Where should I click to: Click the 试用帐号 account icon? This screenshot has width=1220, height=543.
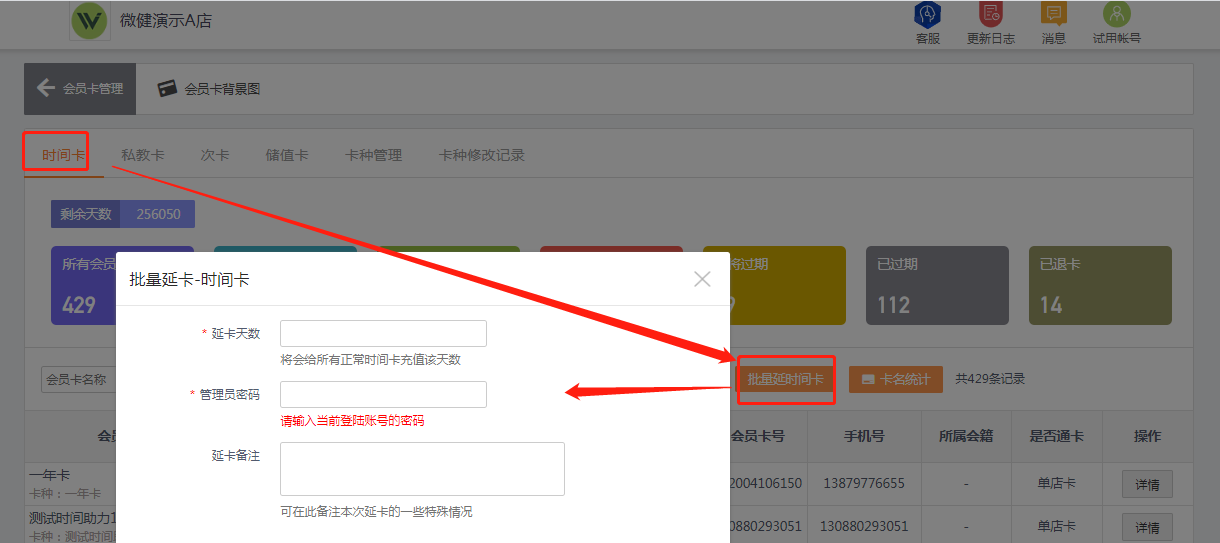(1116, 16)
